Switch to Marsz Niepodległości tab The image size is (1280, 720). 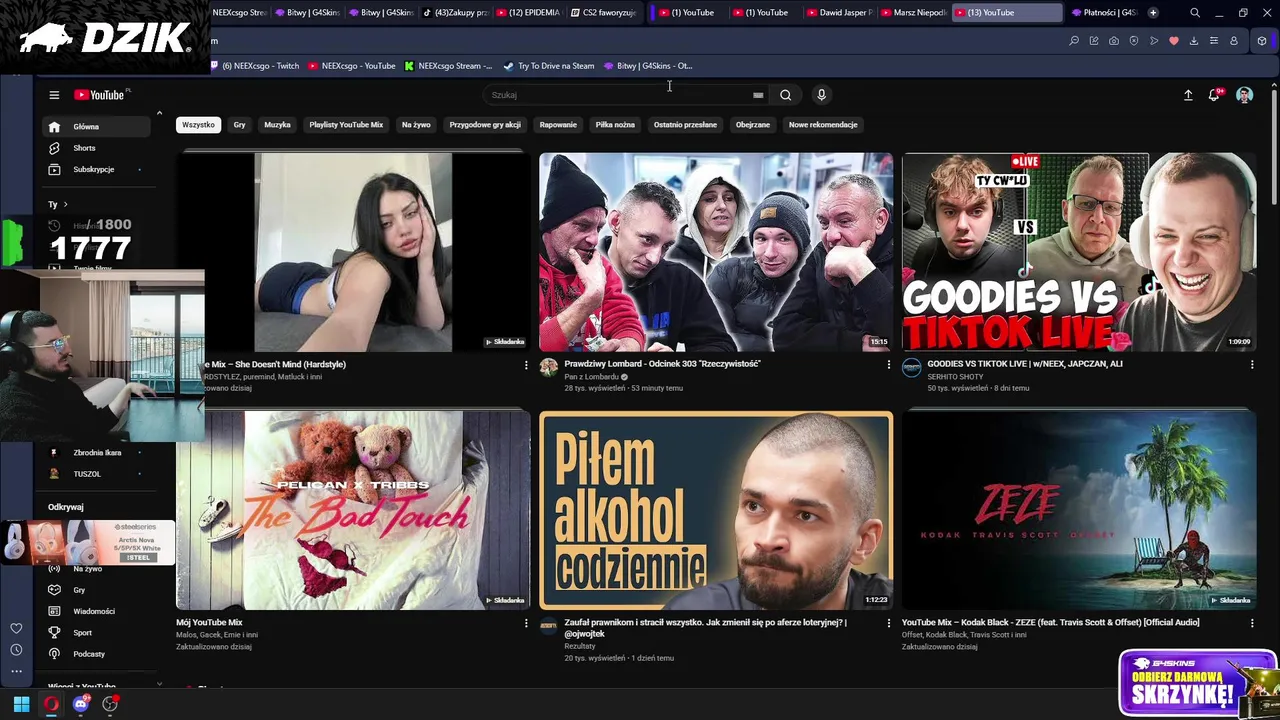(913, 13)
